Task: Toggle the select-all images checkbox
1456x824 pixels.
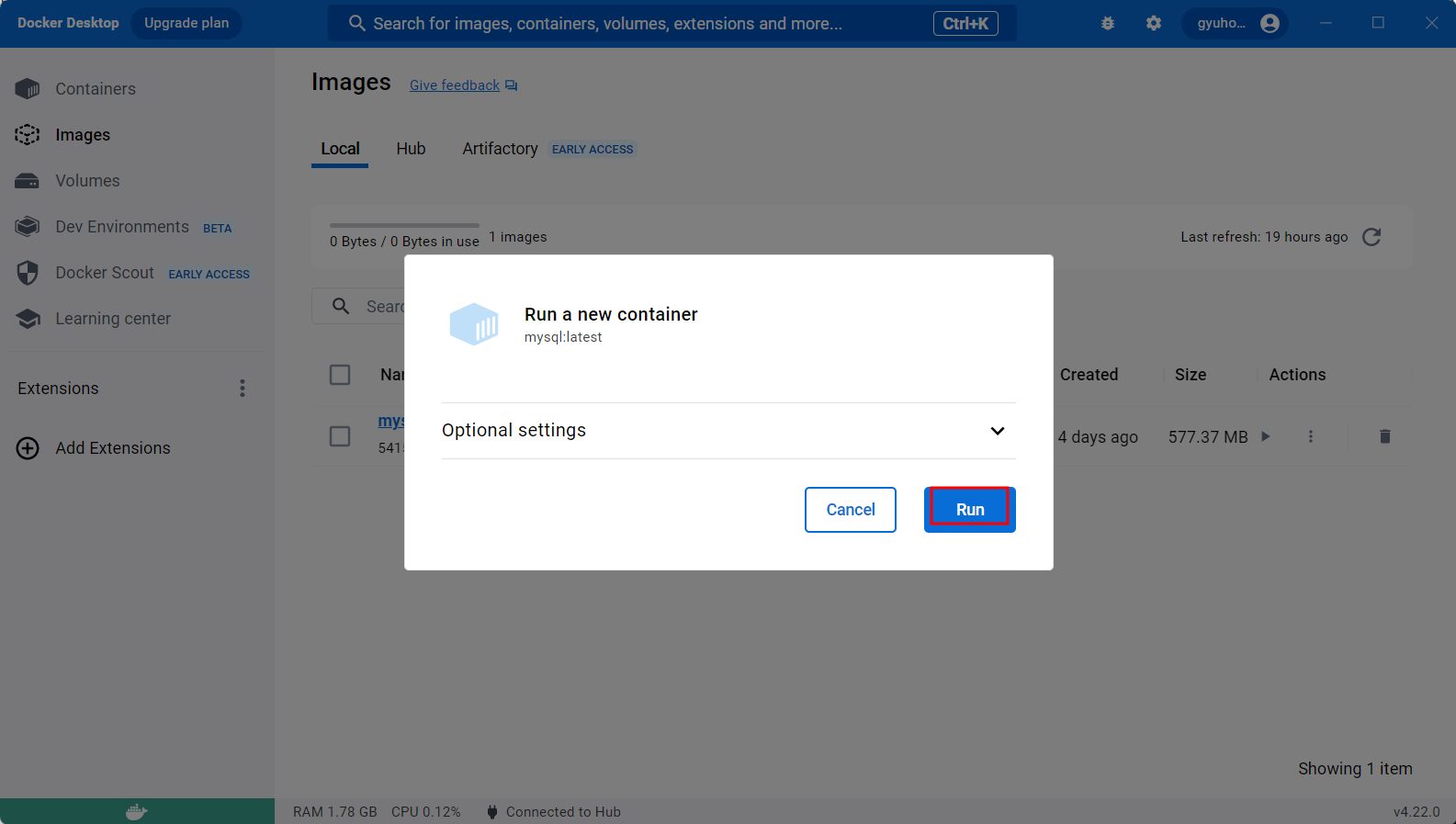Action: 340,375
